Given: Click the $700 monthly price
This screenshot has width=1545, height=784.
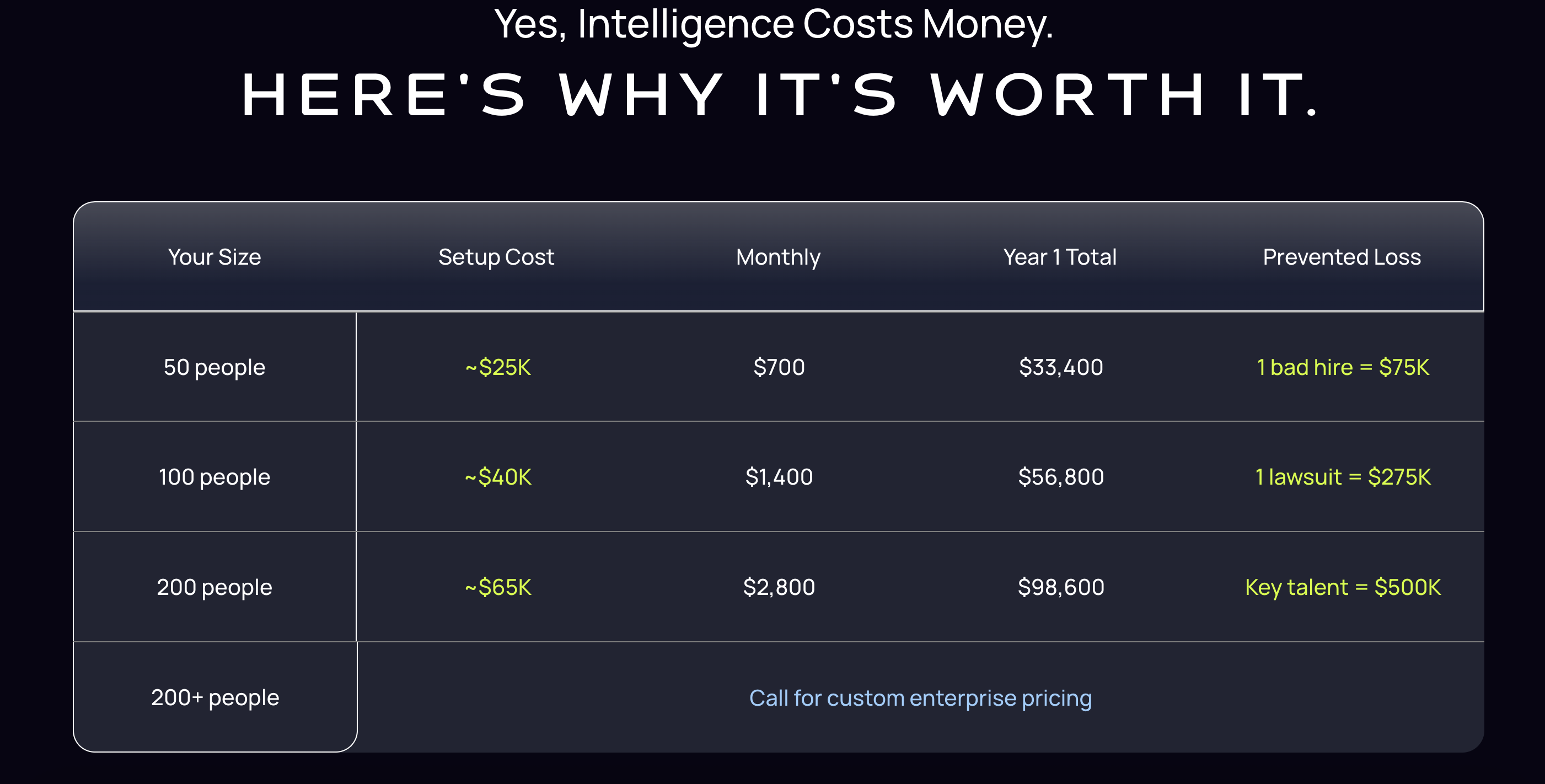Looking at the screenshot, I should [x=779, y=367].
